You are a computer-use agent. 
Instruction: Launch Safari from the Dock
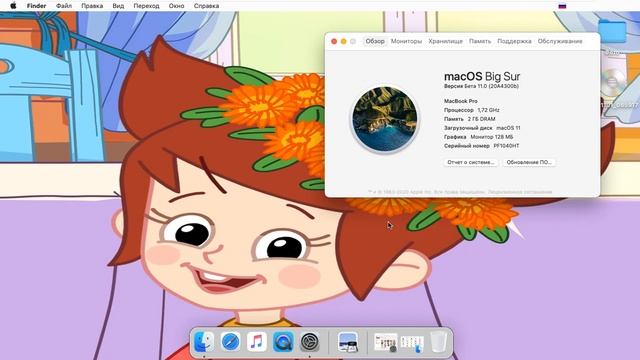coord(230,341)
